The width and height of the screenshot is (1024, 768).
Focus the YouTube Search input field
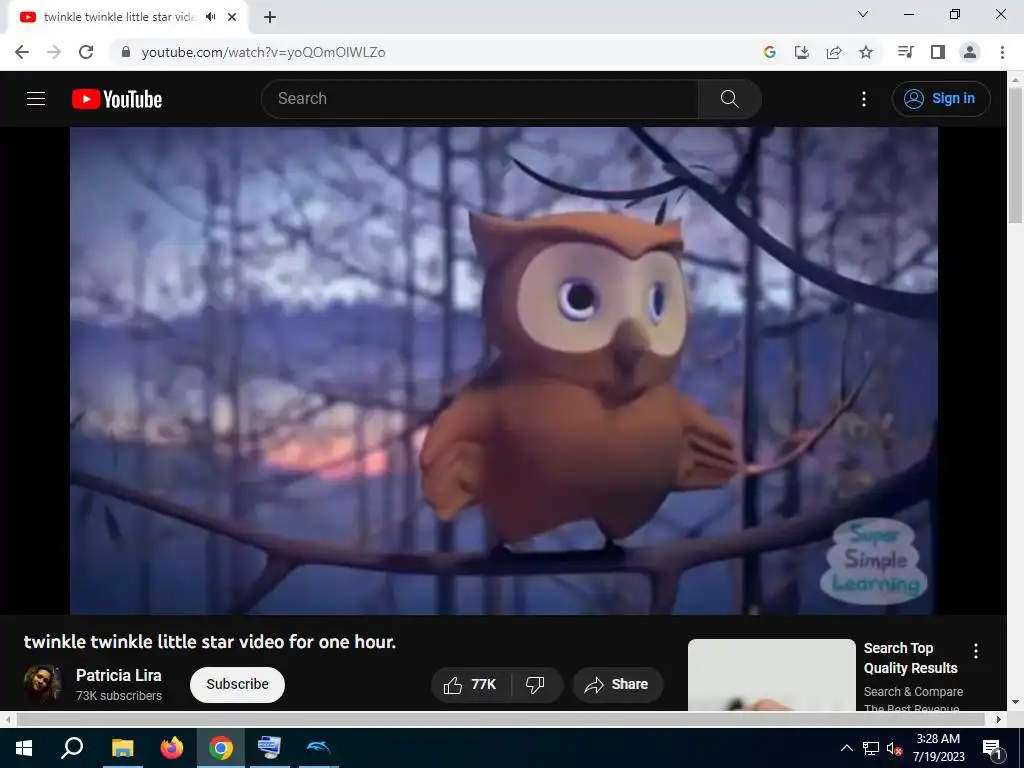click(480, 99)
